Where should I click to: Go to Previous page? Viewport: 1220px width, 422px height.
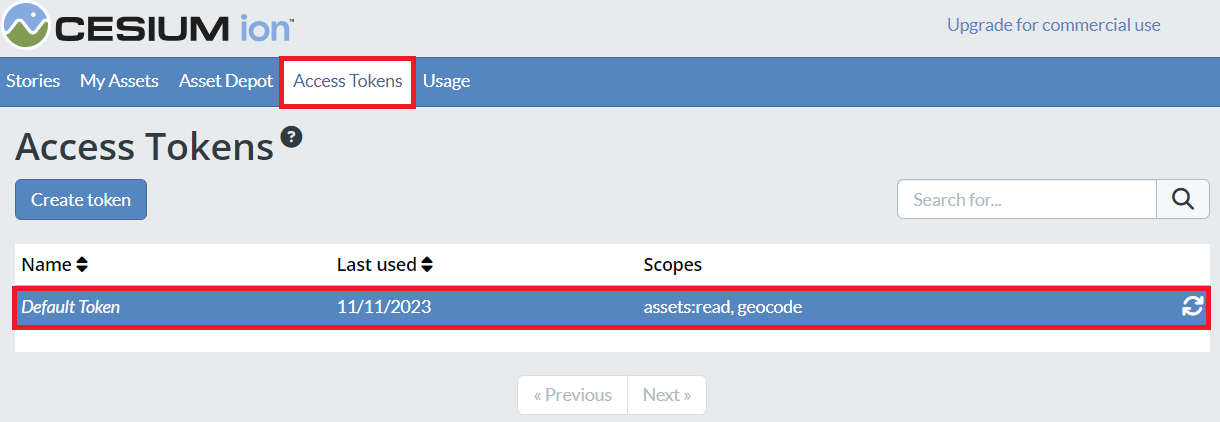pyautogui.click(x=572, y=395)
